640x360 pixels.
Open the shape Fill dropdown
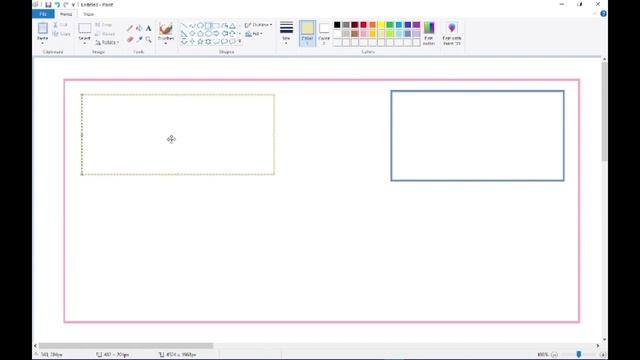click(254, 34)
